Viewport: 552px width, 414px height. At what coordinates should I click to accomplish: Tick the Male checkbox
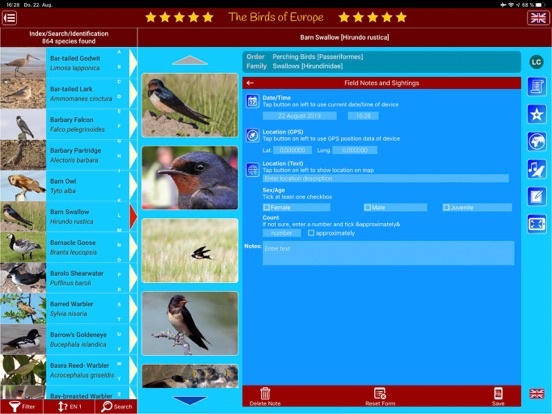[x=368, y=207]
